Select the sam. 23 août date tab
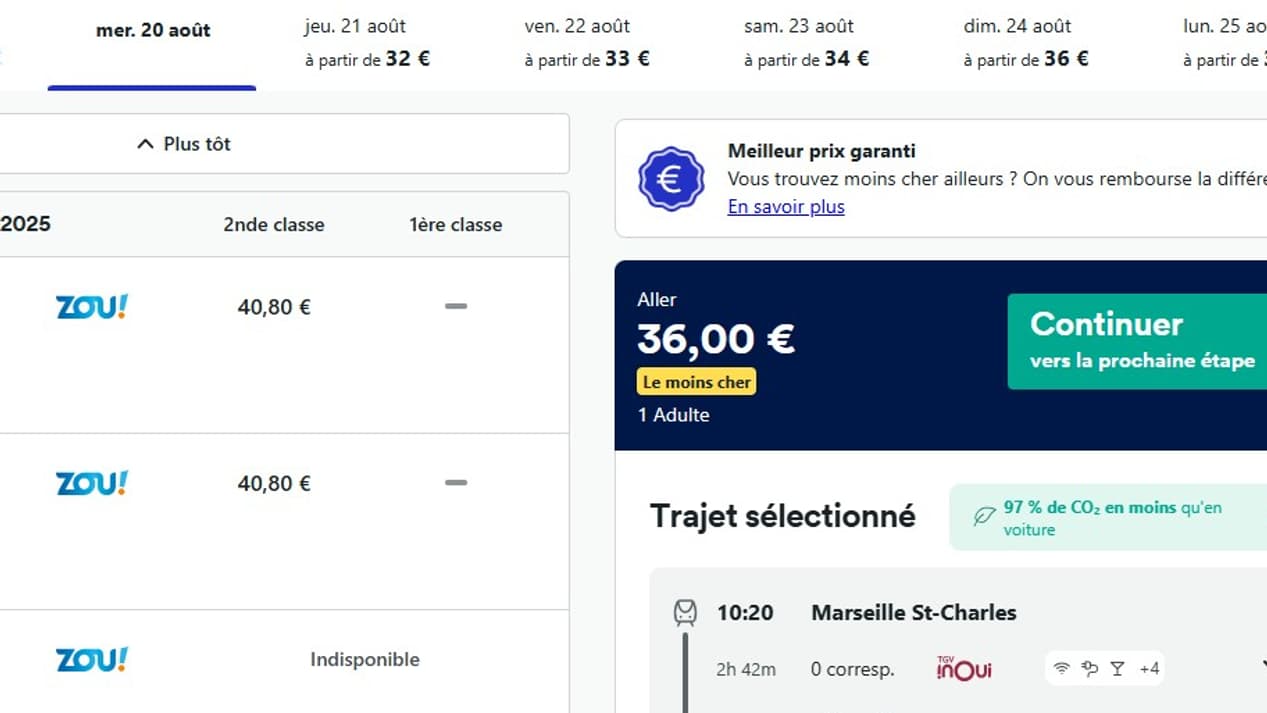The image size is (1267, 713). tap(806, 43)
